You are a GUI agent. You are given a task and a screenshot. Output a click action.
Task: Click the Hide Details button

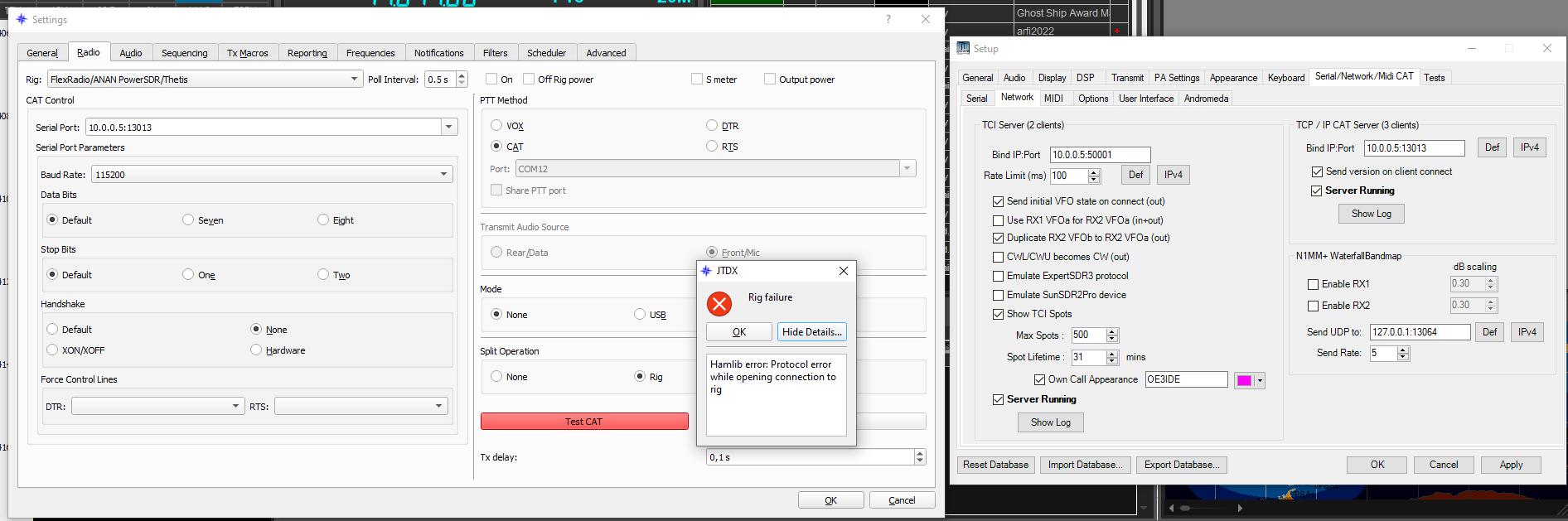coord(811,332)
